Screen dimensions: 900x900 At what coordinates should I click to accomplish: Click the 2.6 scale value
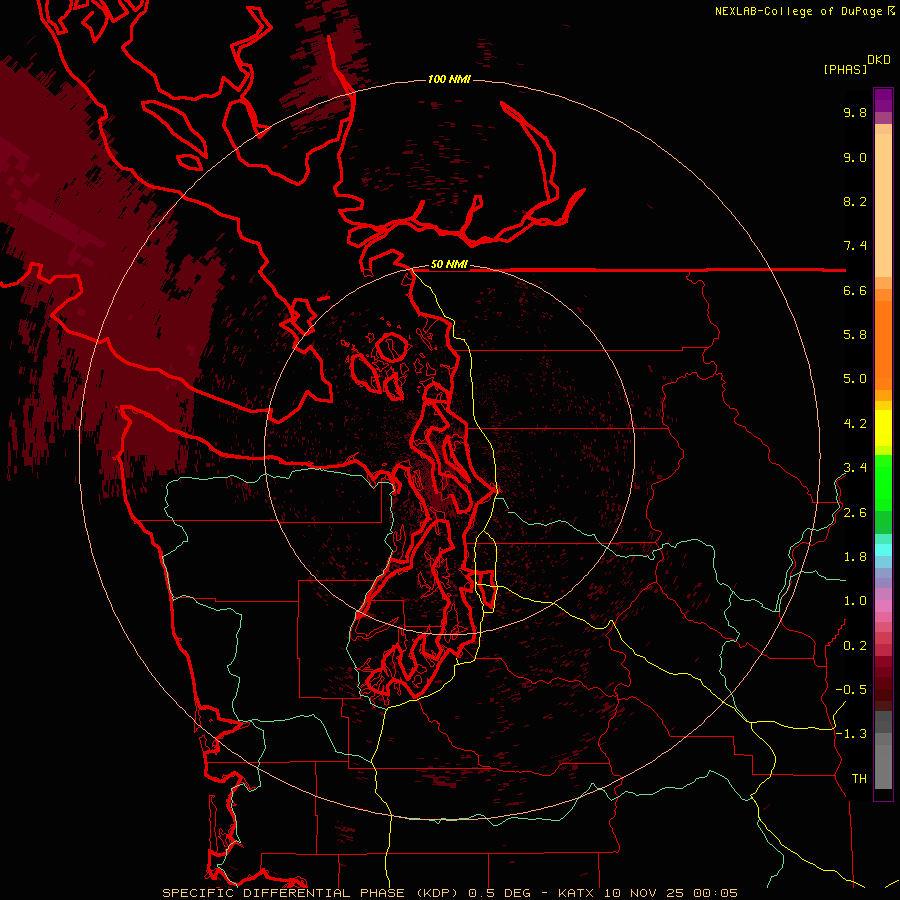pyautogui.click(x=855, y=513)
